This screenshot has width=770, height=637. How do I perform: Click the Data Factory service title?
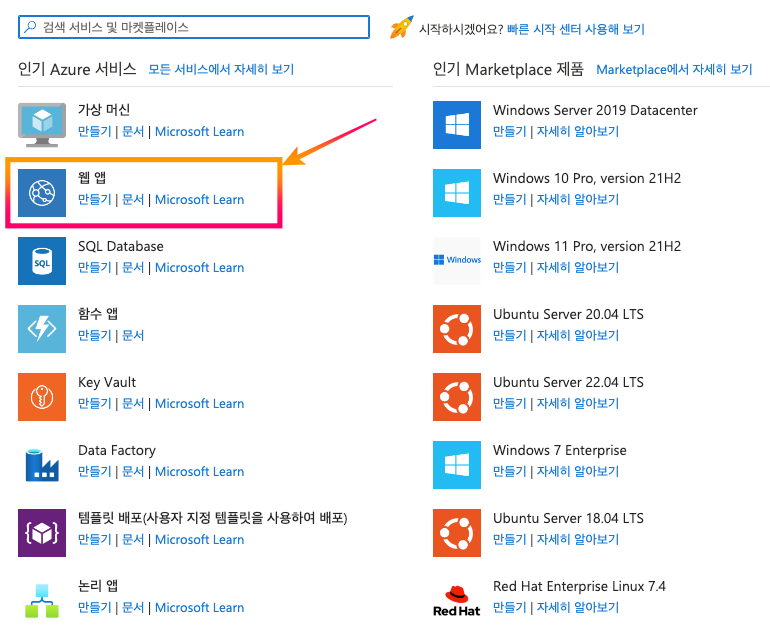117,450
